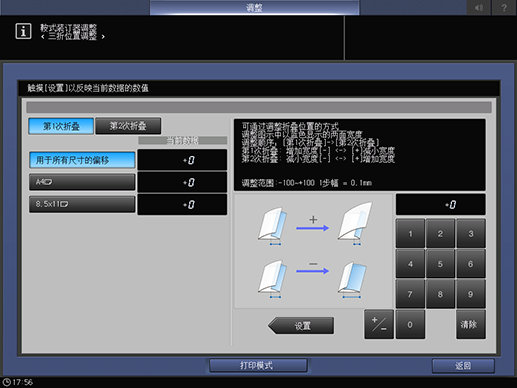Click the 17:56 time display
The image size is (517, 388).
pyautogui.click(x=22, y=382)
